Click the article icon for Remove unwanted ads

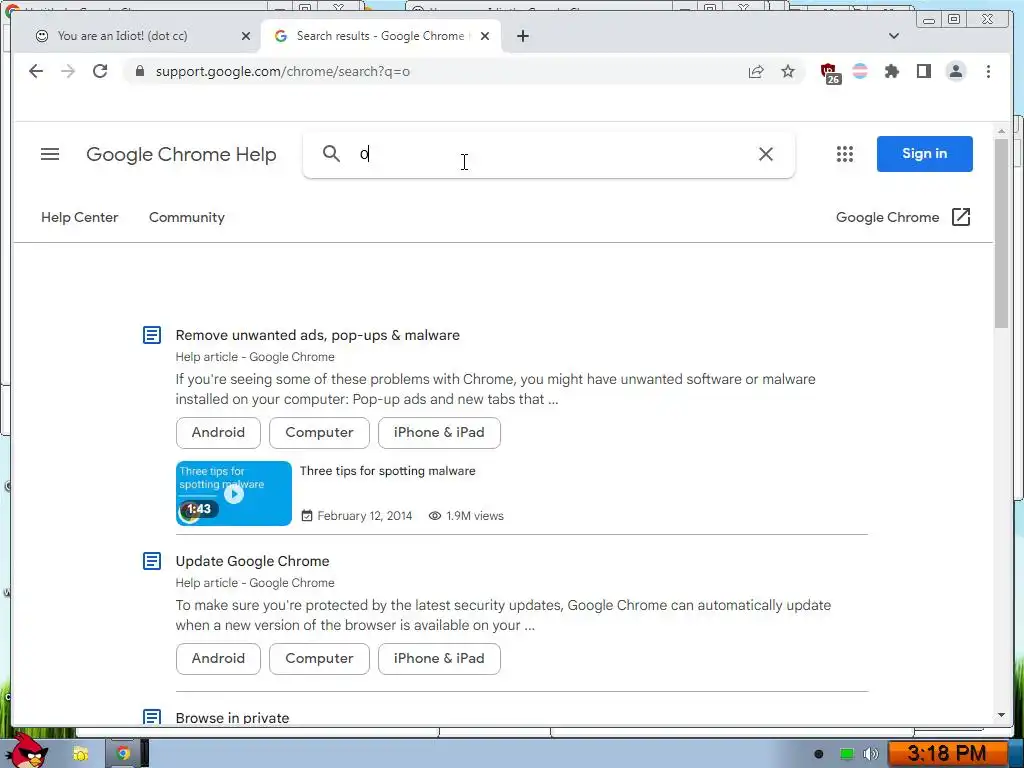(x=152, y=335)
